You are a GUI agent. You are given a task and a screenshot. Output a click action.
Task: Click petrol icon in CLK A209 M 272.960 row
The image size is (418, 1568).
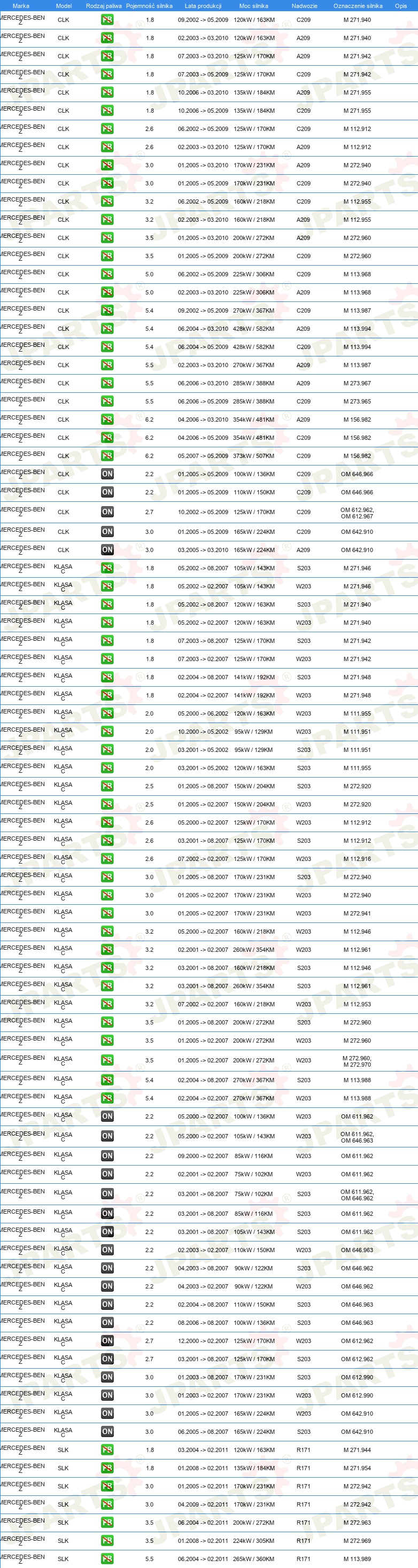tap(107, 238)
